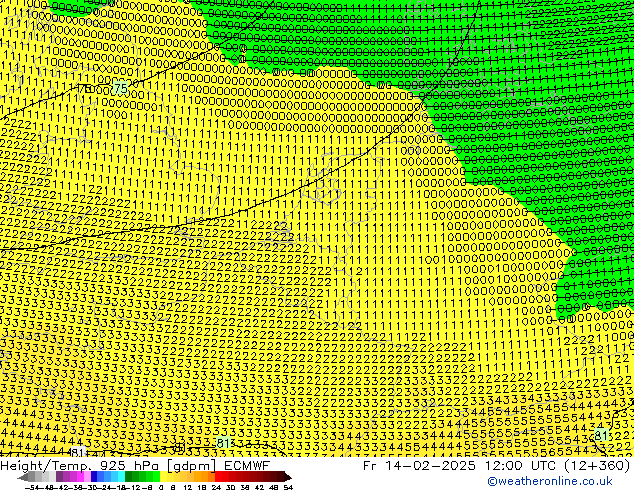Click the dark blue swatch in the legend

[x=94, y=477]
